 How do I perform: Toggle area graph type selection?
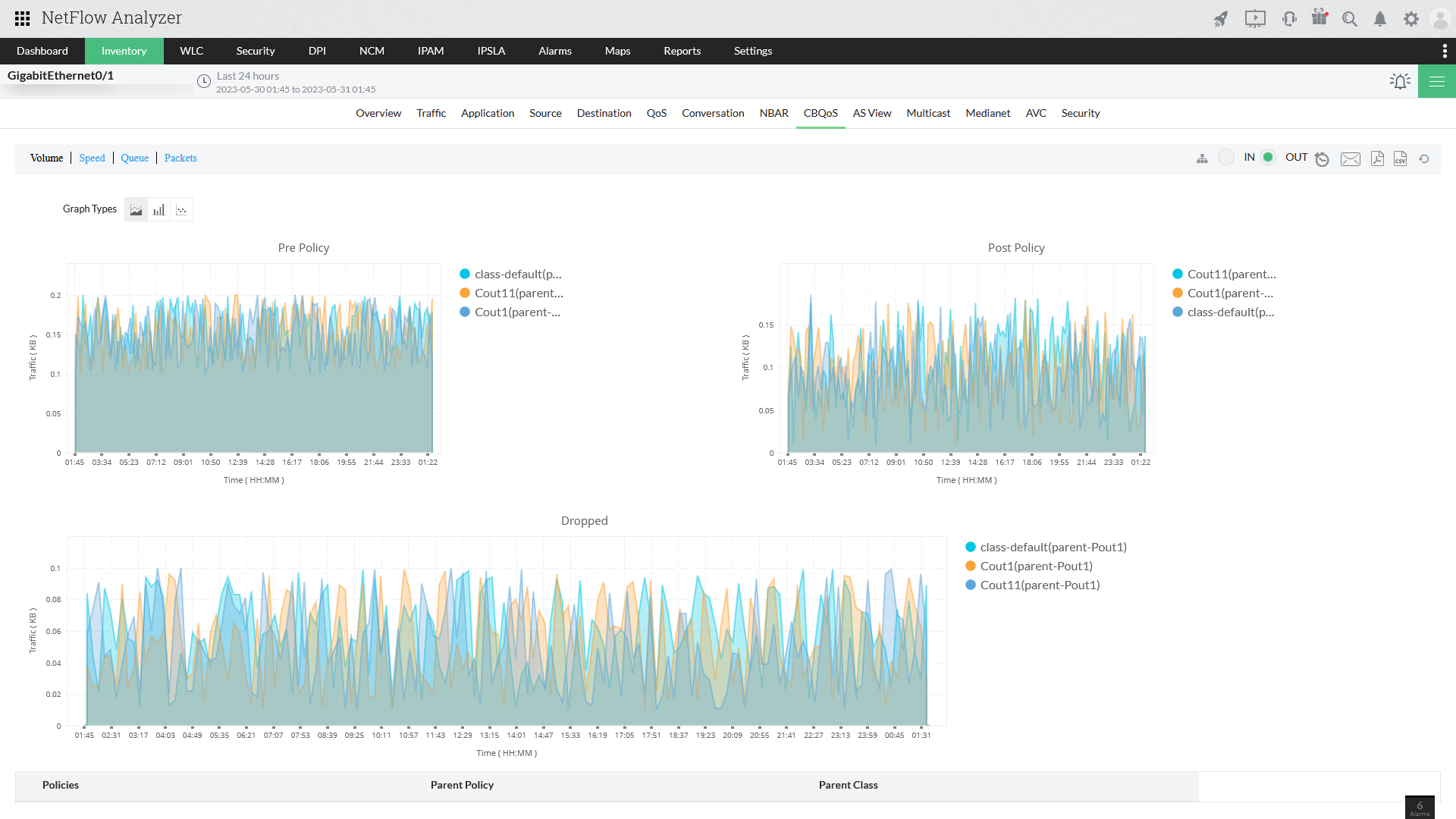[136, 209]
